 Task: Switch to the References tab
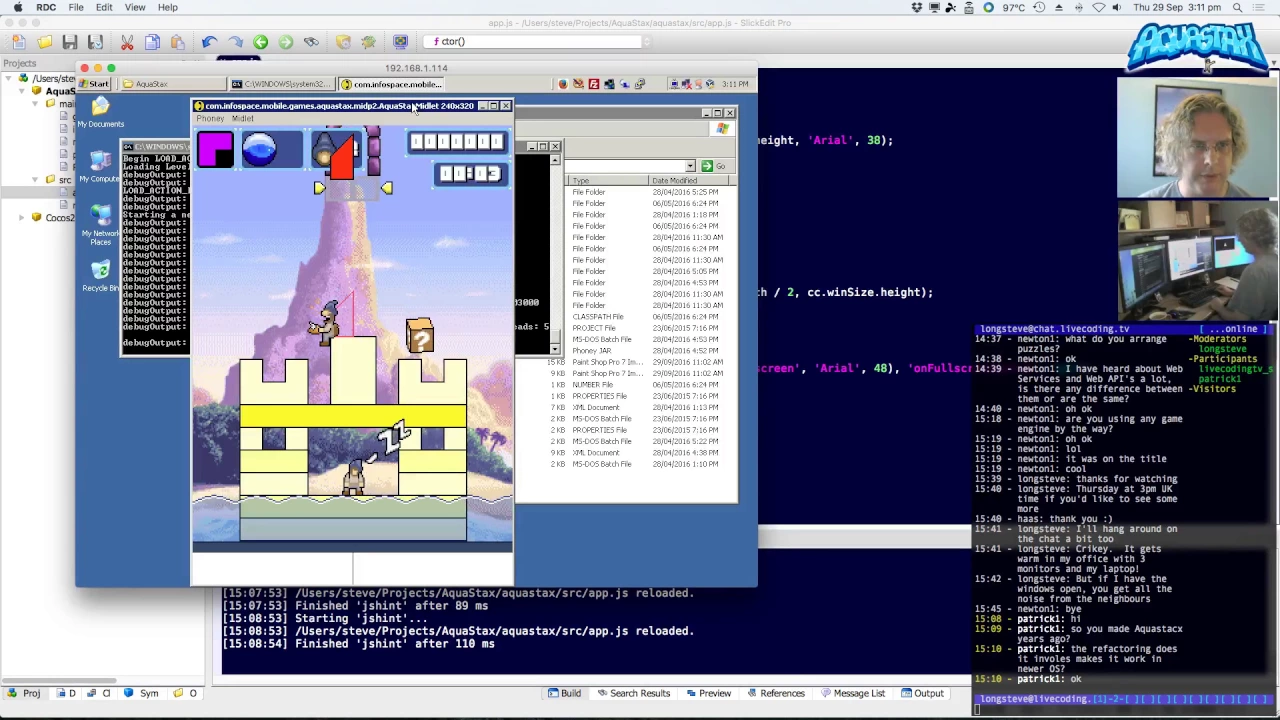tap(775, 693)
